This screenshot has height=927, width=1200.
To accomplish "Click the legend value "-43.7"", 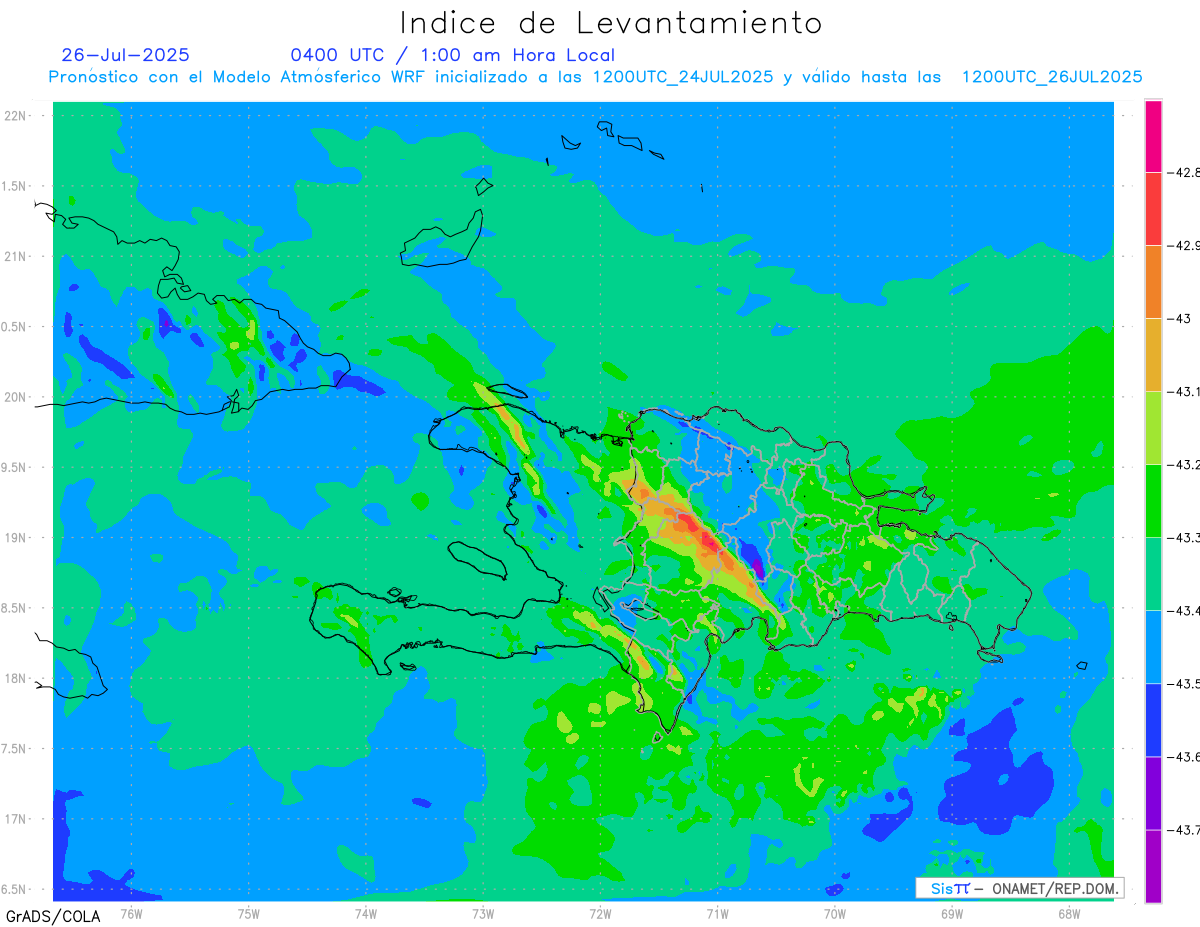I will click(1184, 830).
